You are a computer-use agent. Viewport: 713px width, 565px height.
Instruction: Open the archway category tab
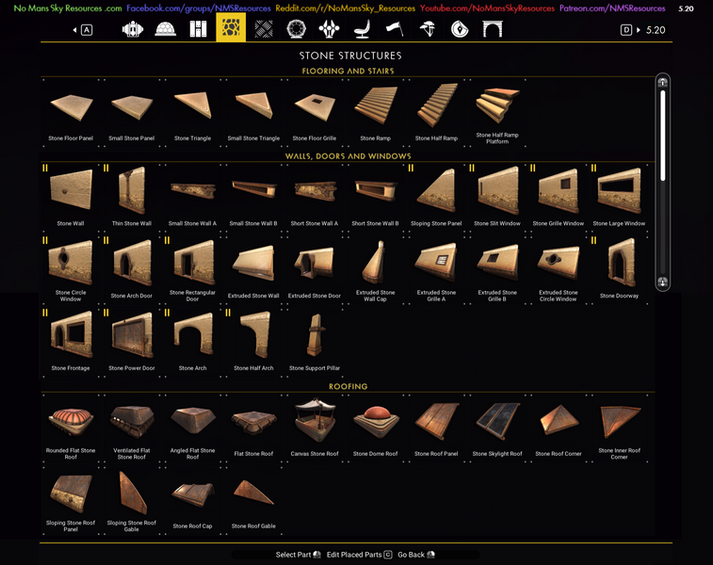pos(493,29)
